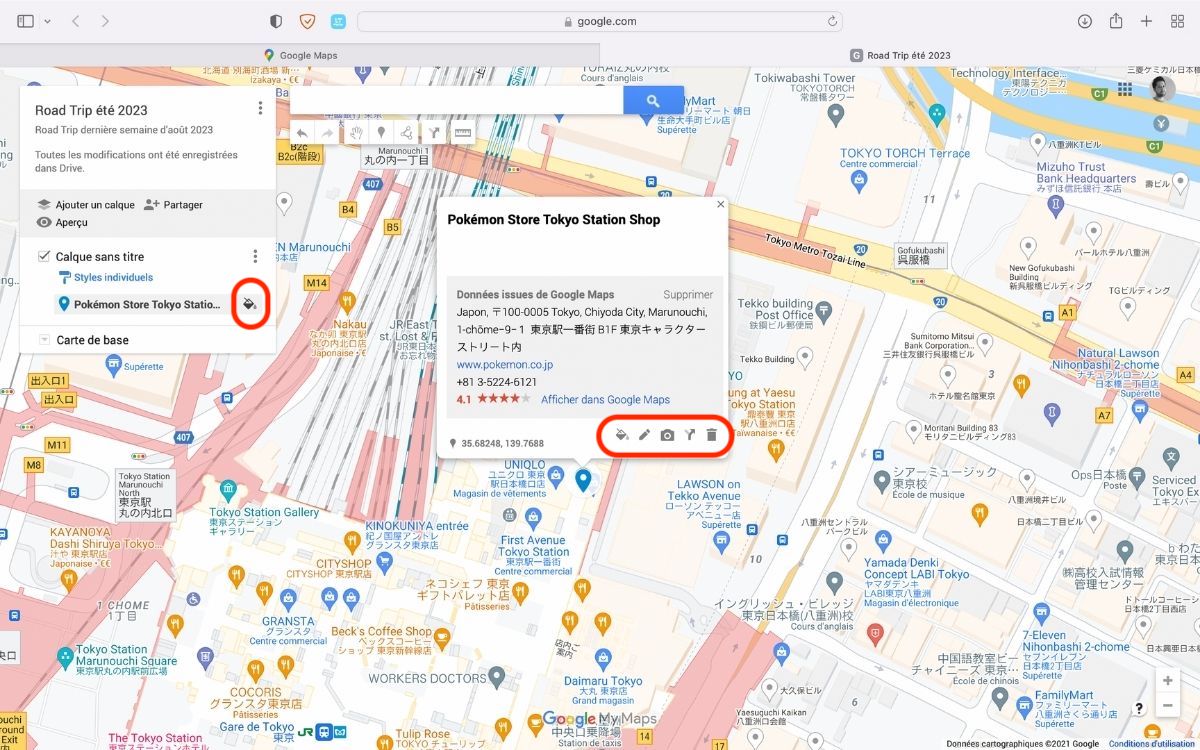Image resolution: width=1200 pixels, height=750 pixels.
Task: Uncheck the Calque sans titre layer checkbox
Action: [44, 257]
